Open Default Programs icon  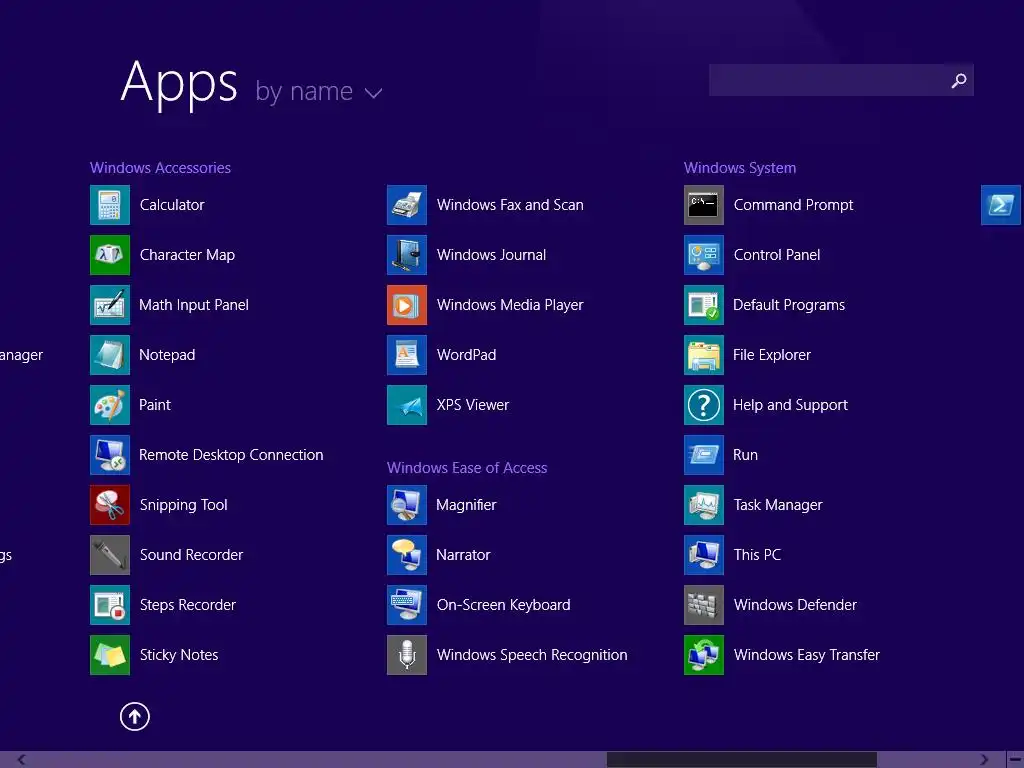coord(704,305)
